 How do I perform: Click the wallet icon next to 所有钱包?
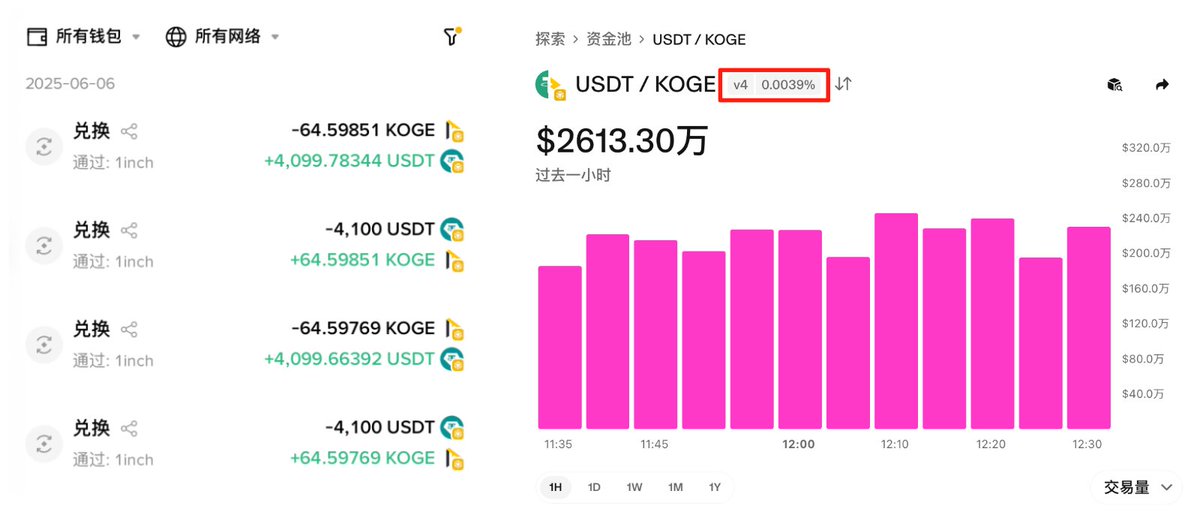[37, 37]
